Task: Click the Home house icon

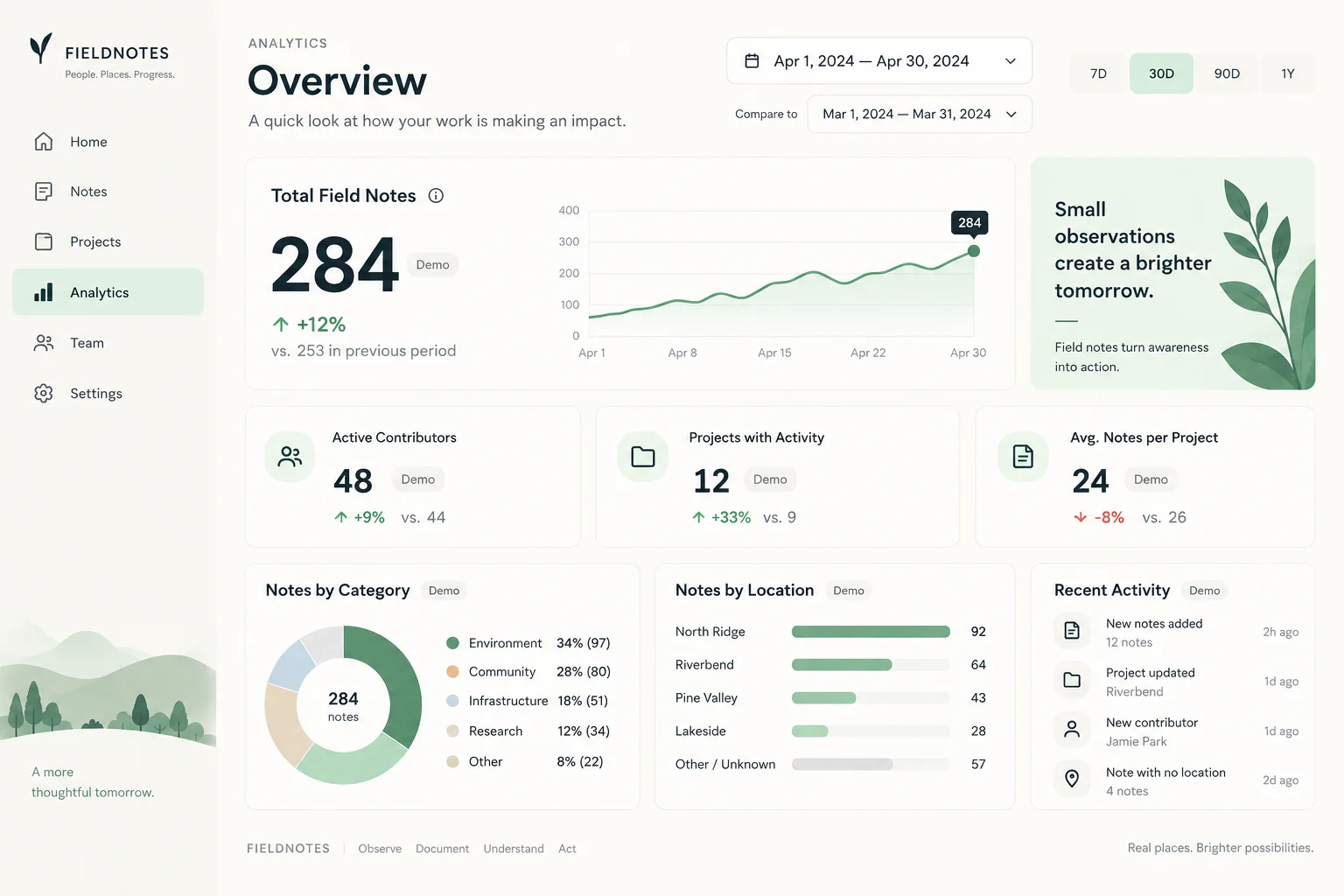Action: click(x=44, y=142)
